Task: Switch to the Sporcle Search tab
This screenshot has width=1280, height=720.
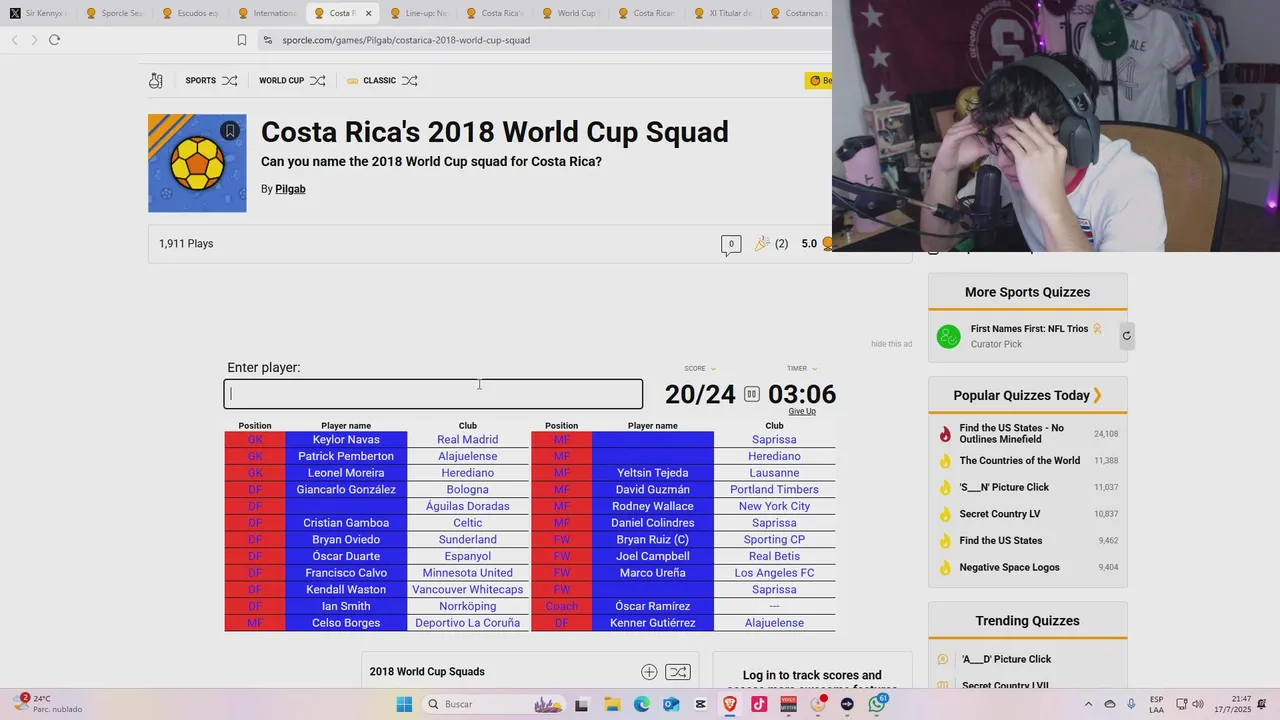Action: (114, 14)
